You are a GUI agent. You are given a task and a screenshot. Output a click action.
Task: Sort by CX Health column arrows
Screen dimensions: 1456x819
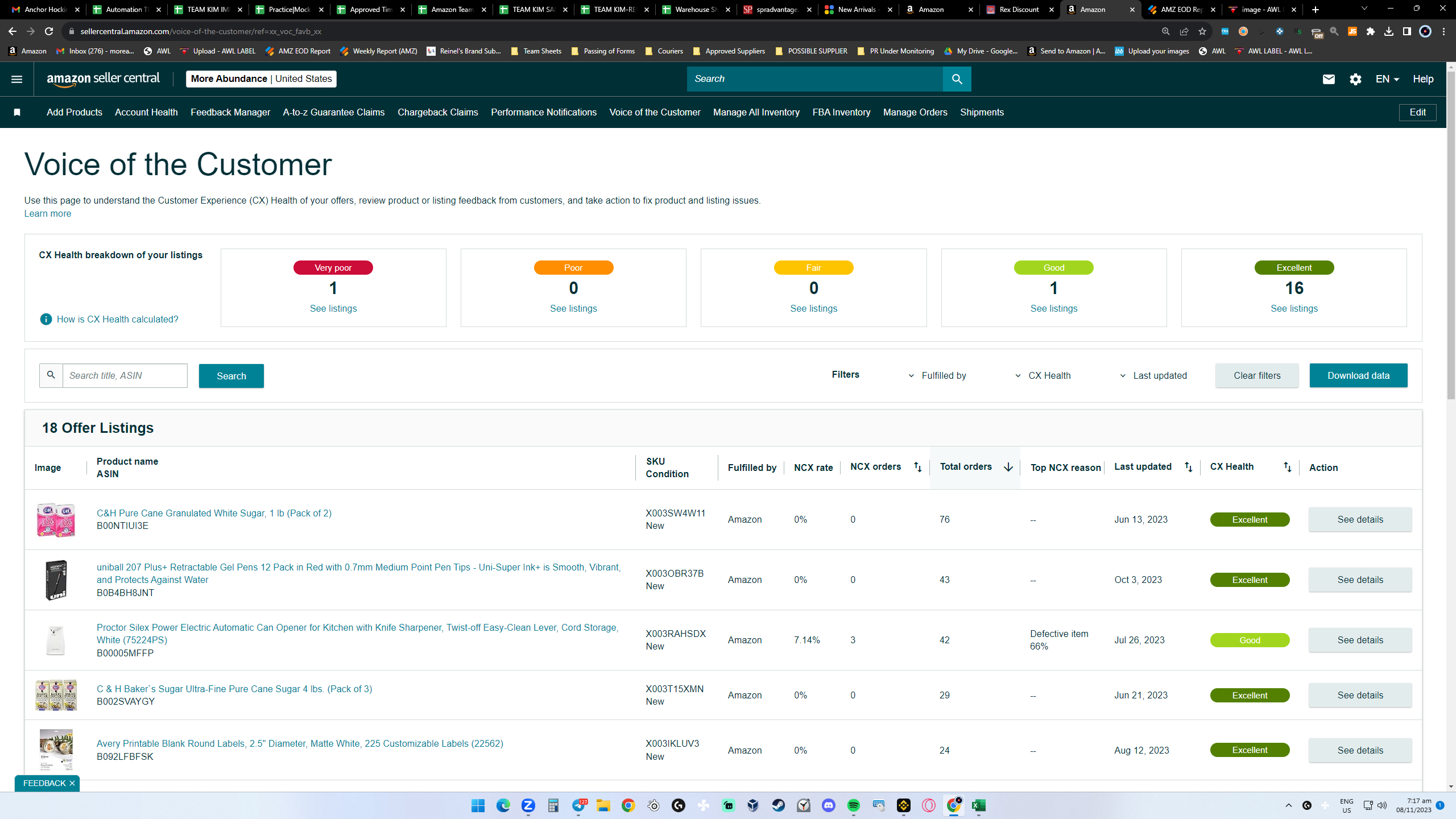[x=1287, y=467]
